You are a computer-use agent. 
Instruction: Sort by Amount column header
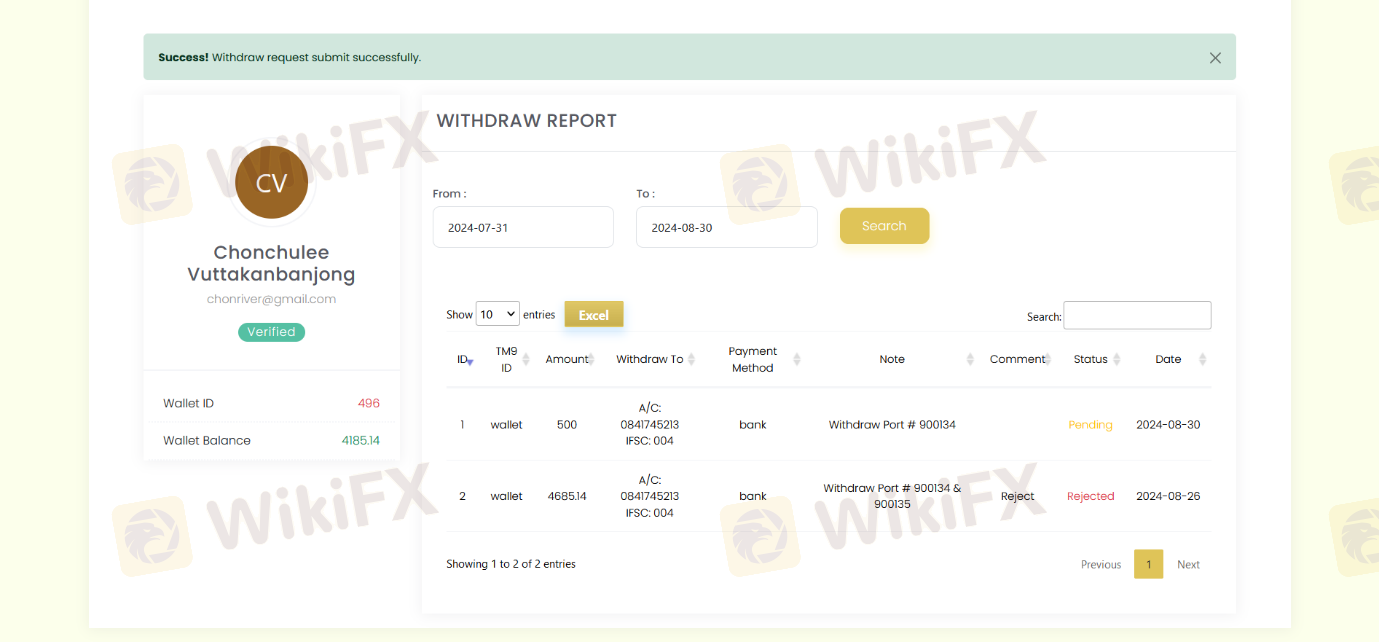coord(567,360)
